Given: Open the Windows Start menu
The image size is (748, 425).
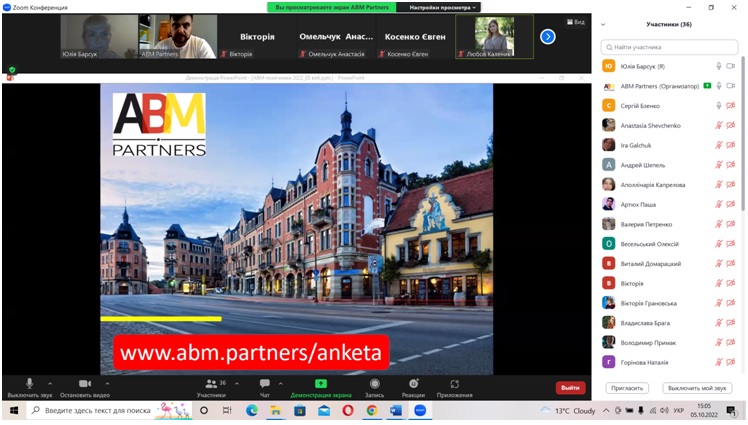Looking at the screenshot, I should pos(13,410).
